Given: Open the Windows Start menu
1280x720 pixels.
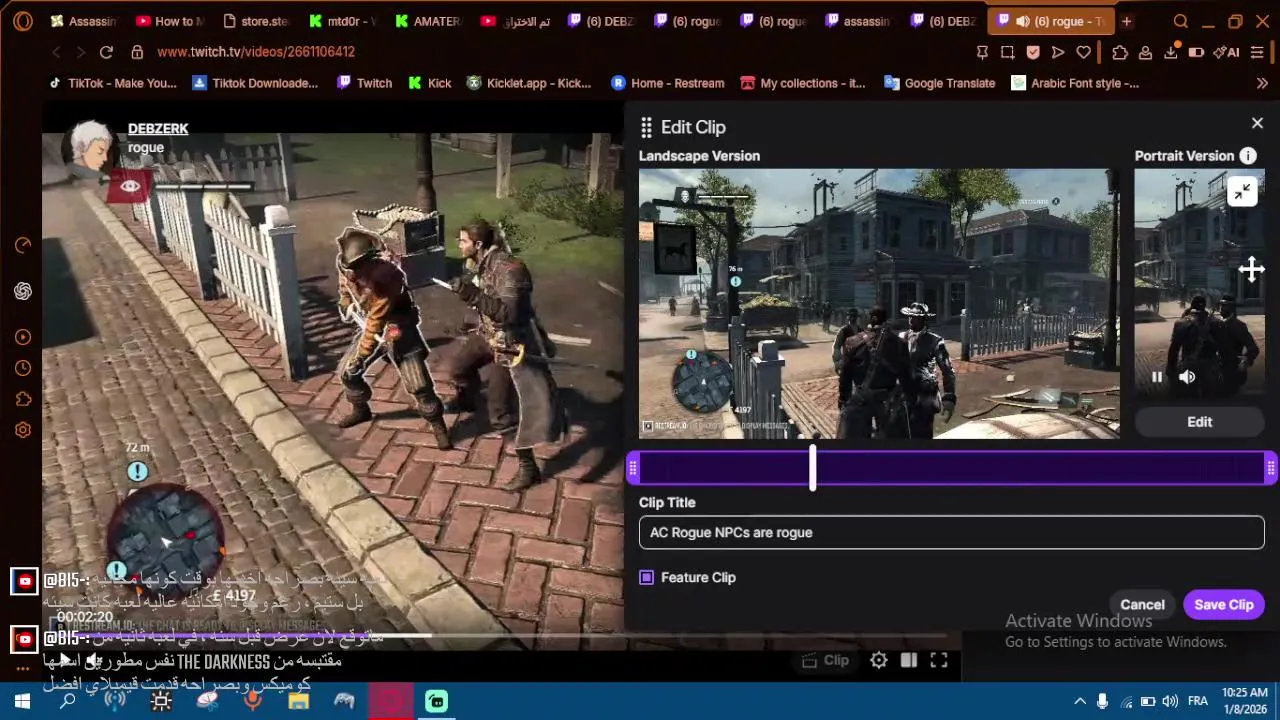Looking at the screenshot, I should 22,701.
